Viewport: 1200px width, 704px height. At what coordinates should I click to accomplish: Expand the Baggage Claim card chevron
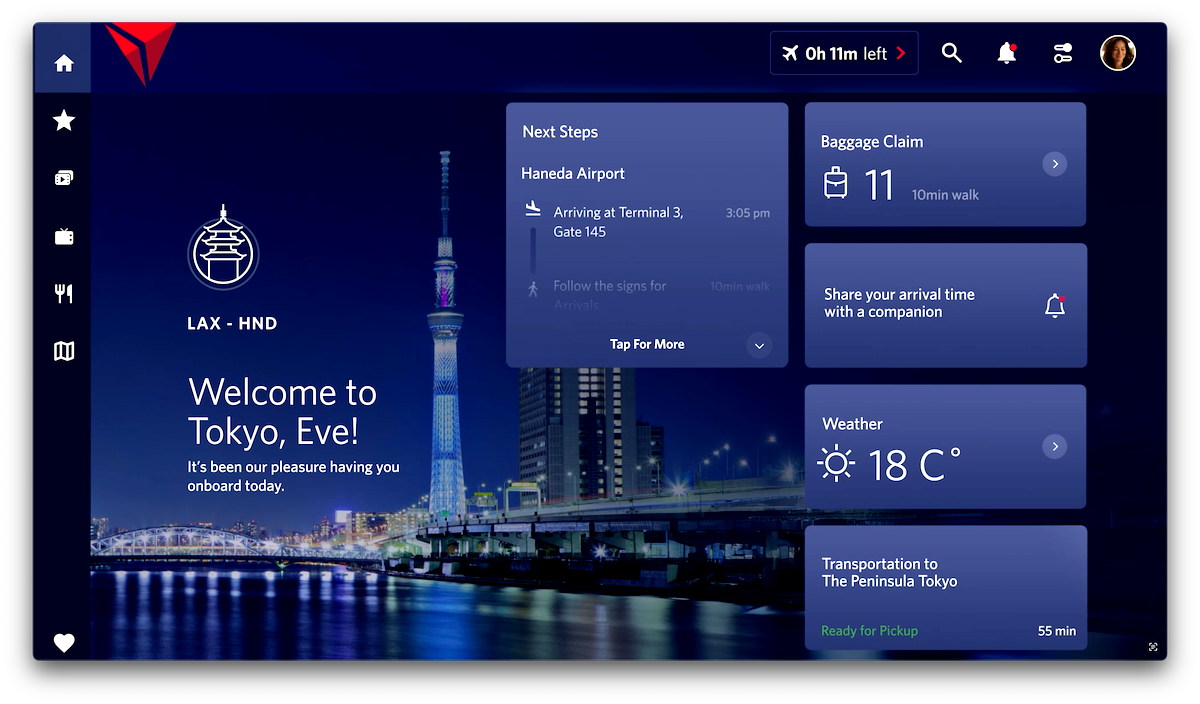pyautogui.click(x=1054, y=163)
